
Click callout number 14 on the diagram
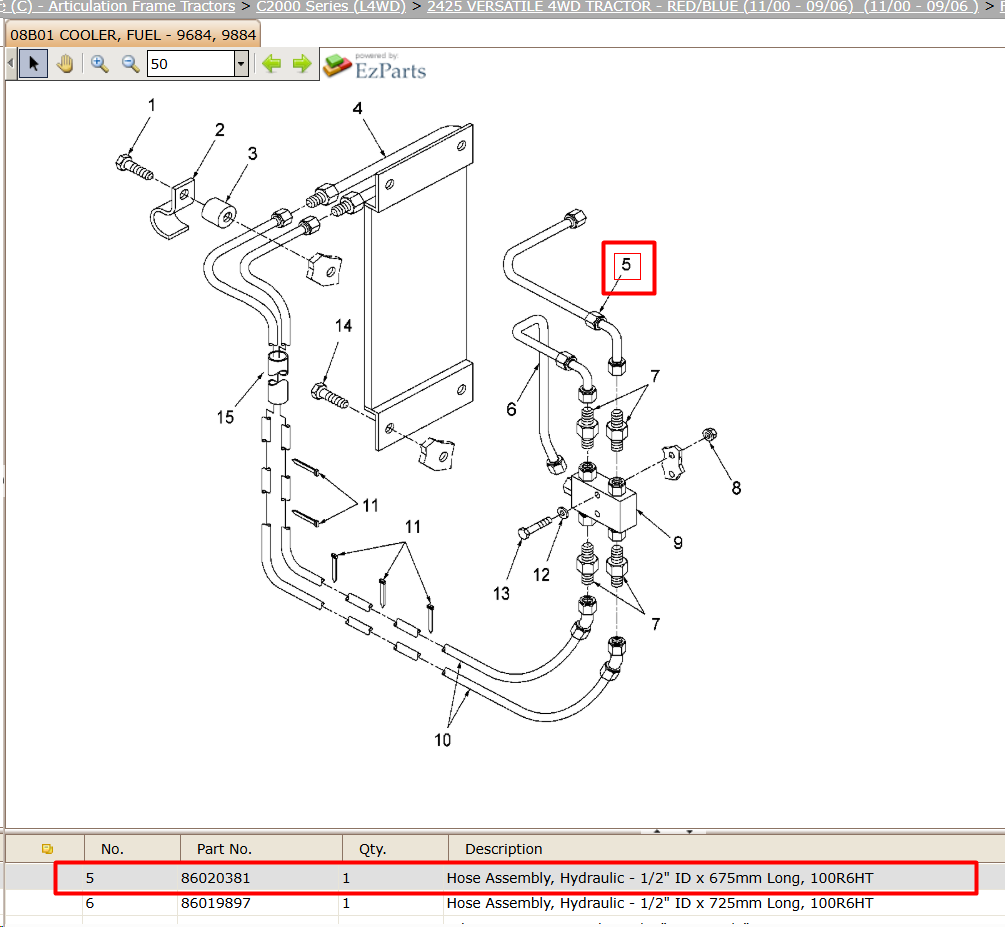point(344,326)
